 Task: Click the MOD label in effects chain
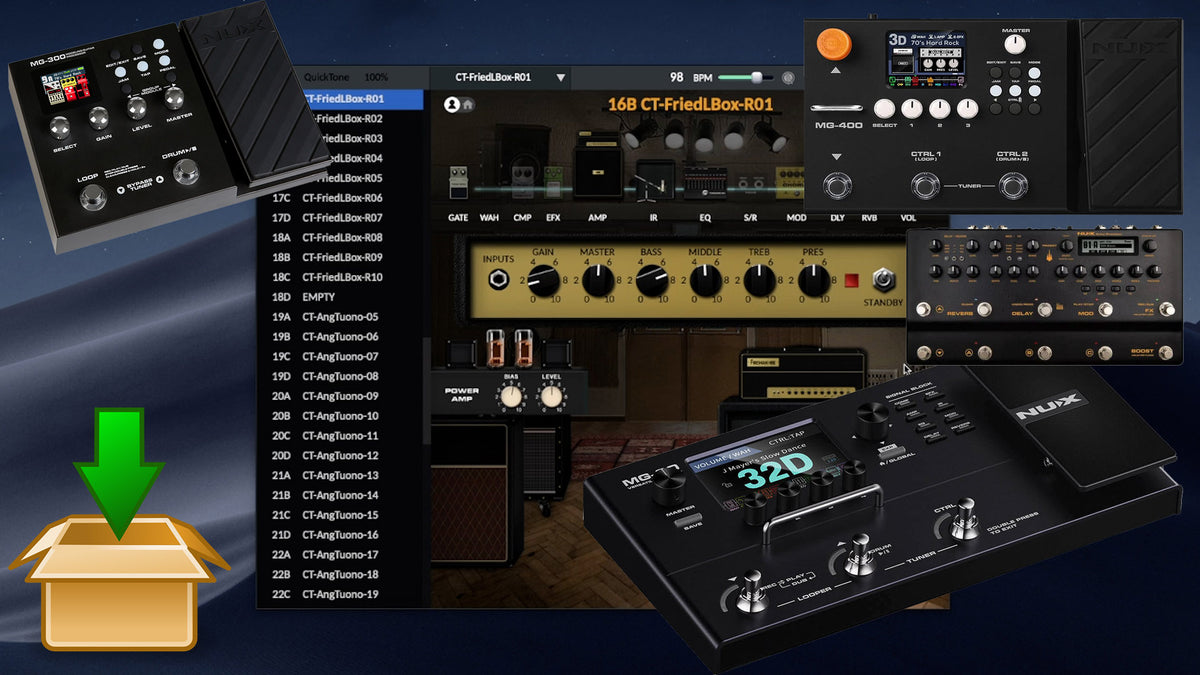pyautogui.click(x=796, y=216)
